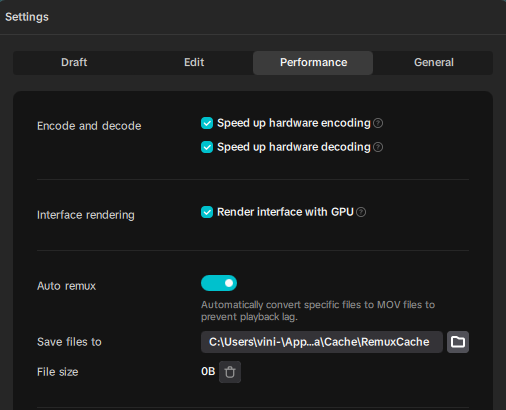This screenshot has width=506, height=410.
Task: Click the help icon next to Render interface with GPU
Action: click(x=361, y=212)
